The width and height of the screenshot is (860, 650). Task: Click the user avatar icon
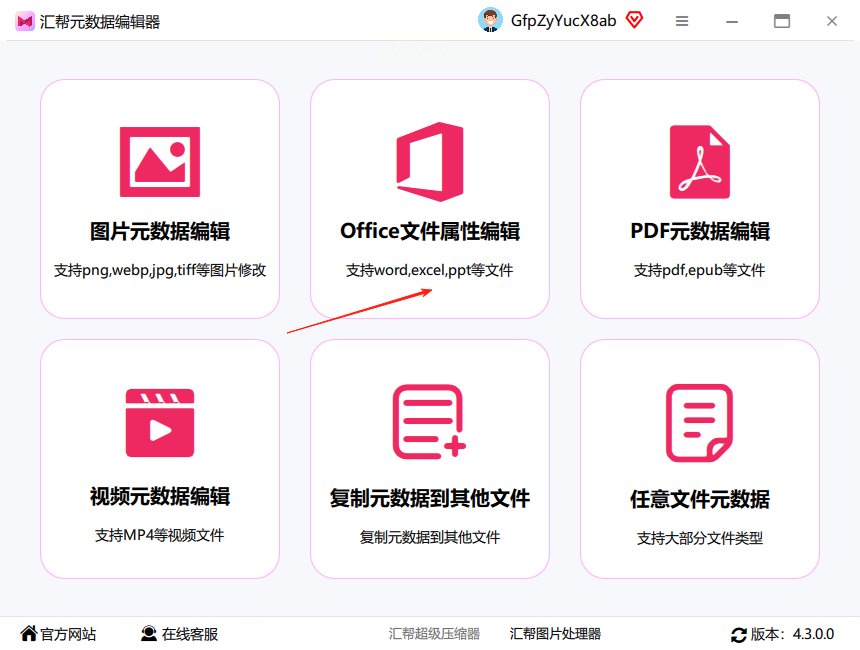pyautogui.click(x=490, y=20)
